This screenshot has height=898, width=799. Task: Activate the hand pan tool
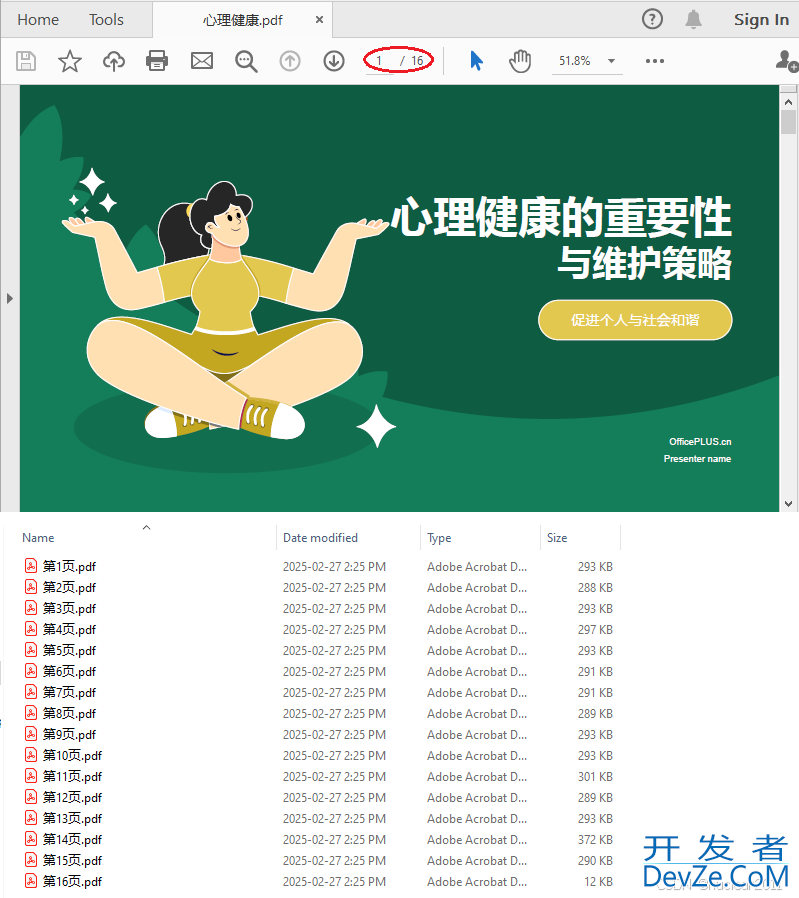520,61
